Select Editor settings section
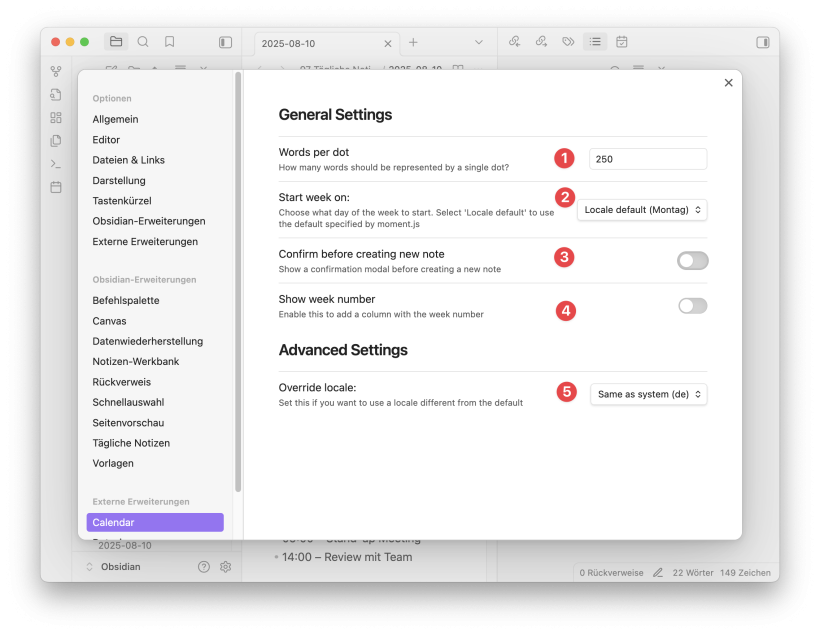820x635 pixels. (106, 140)
